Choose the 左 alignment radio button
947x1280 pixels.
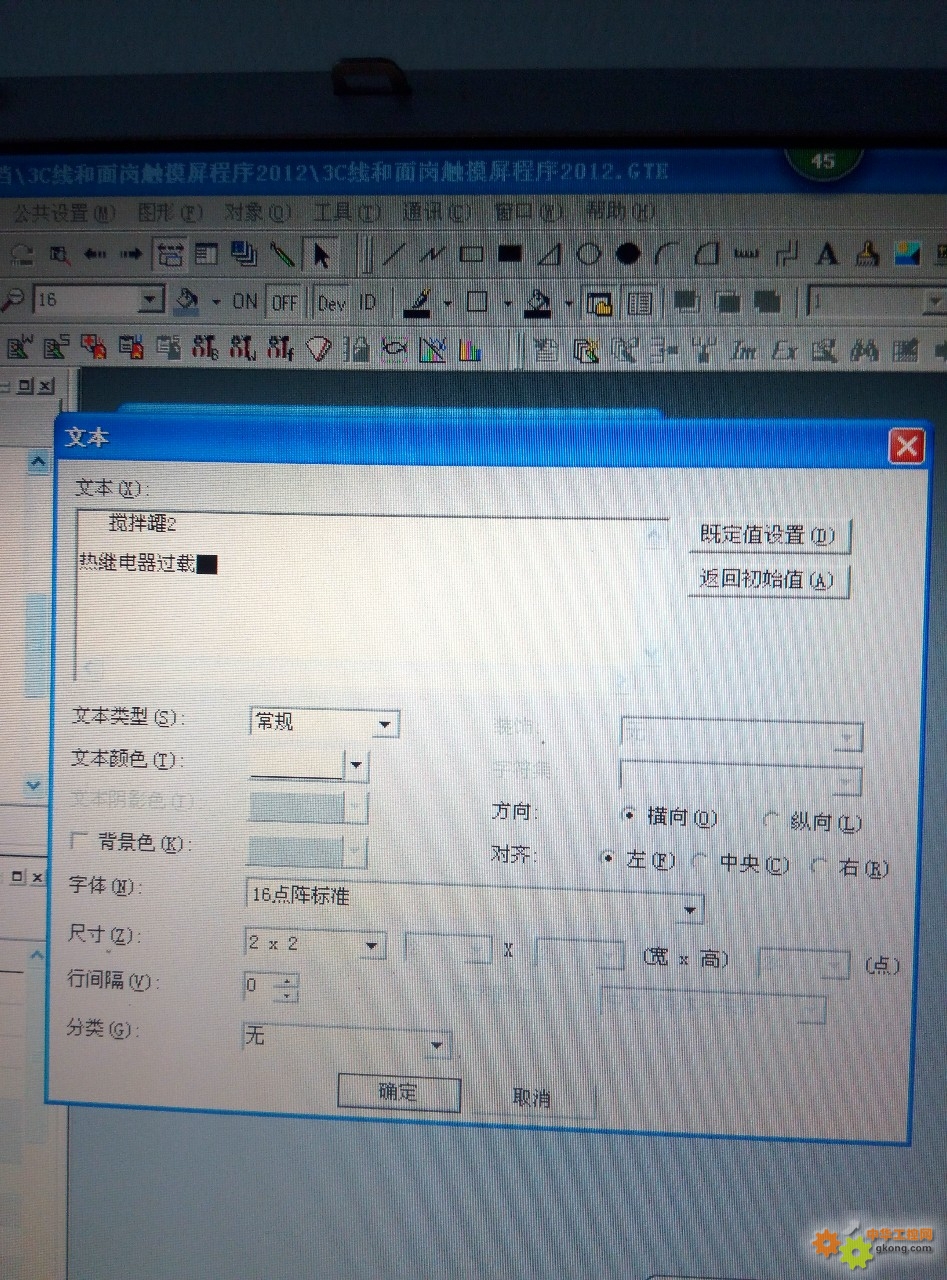(x=607, y=859)
